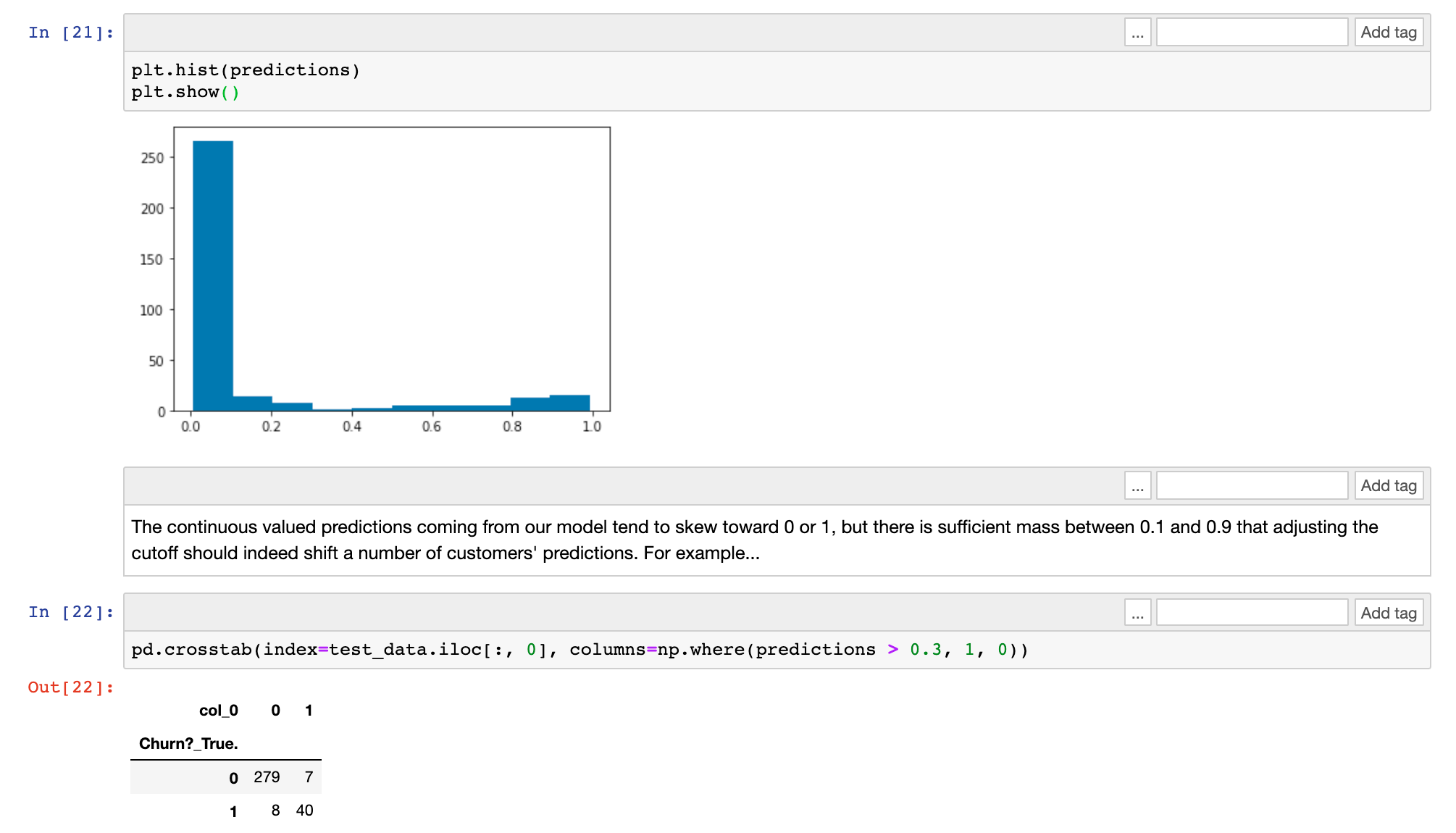1456x833 pixels.
Task: Click the 279 value in crosstab
Action: point(267,777)
